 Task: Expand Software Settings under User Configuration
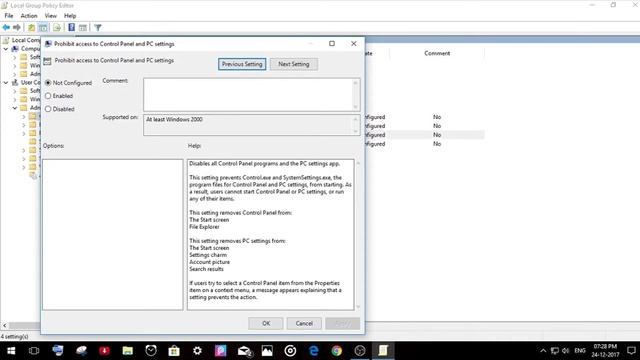[15, 91]
